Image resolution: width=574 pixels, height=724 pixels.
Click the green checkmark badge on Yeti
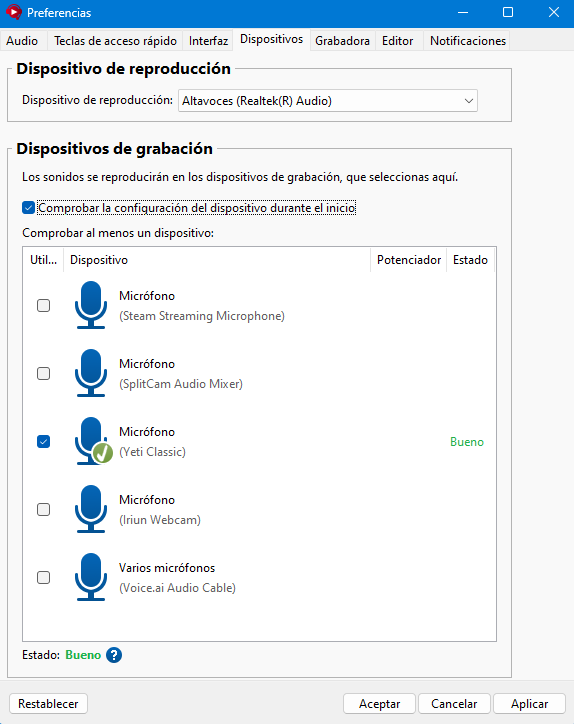(x=103, y=452)
